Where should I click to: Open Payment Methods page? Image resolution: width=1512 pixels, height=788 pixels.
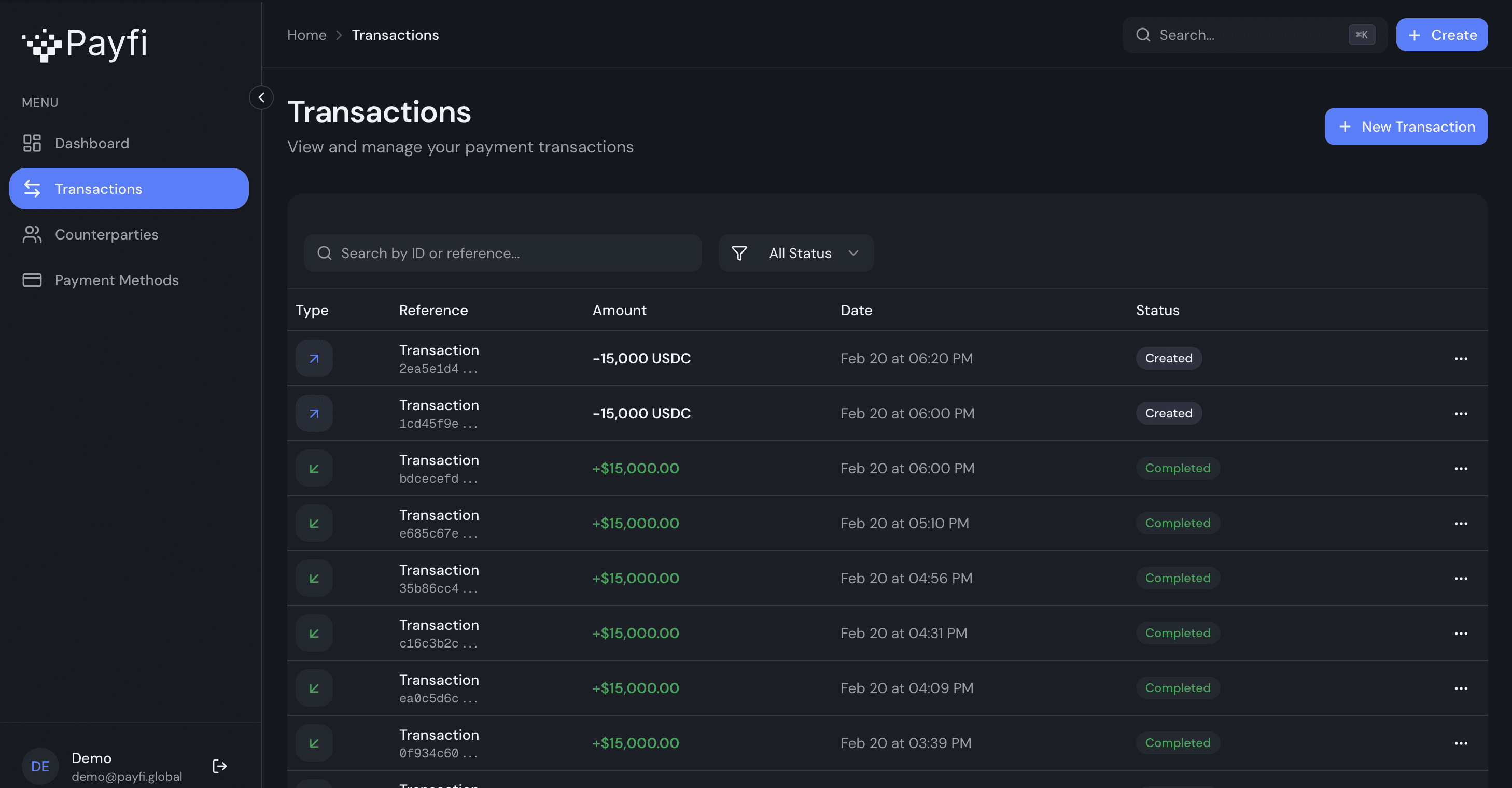click(x=116, y=280)
